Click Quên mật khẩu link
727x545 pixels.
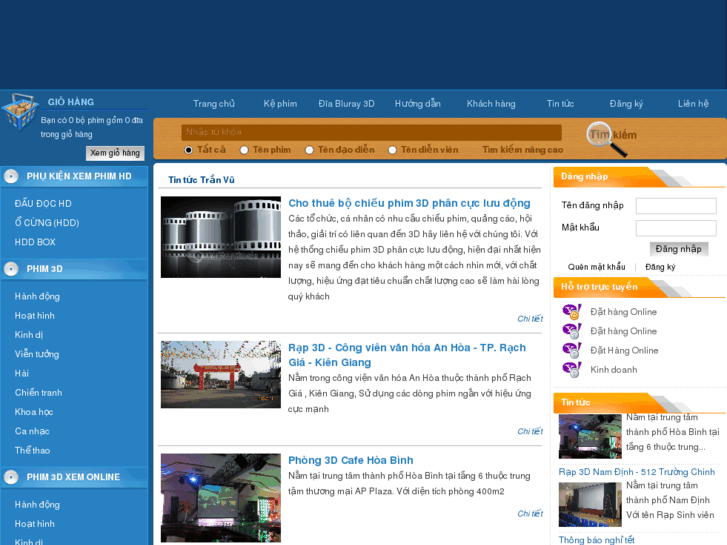pos(596,267)
